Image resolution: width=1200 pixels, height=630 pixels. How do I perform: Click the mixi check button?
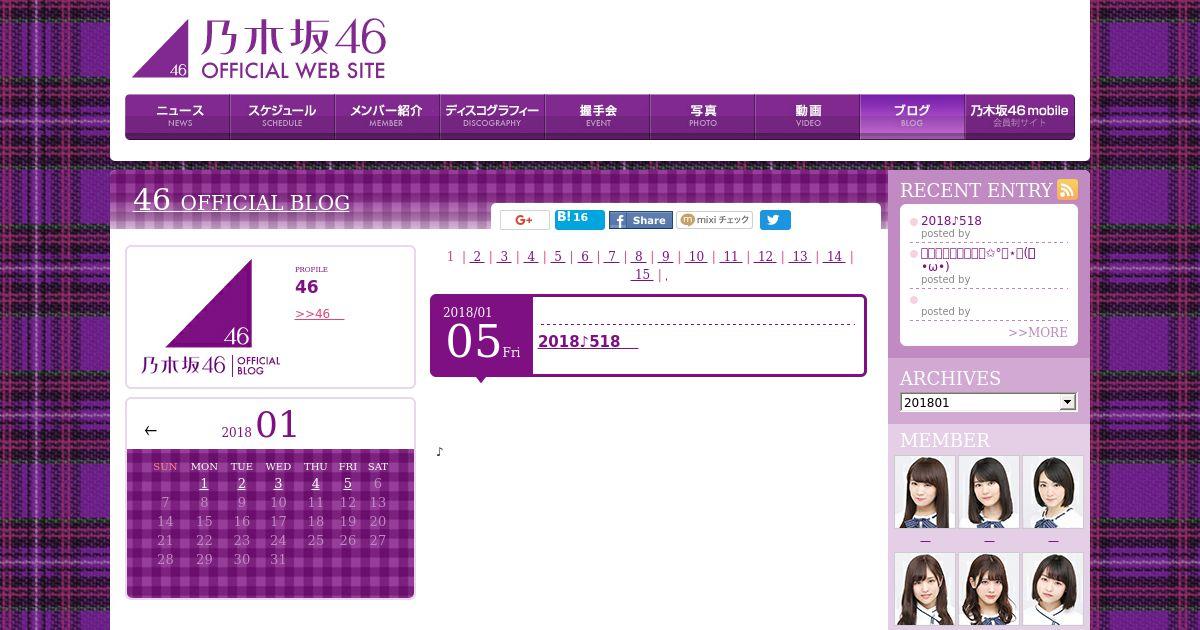click(714, 220)
